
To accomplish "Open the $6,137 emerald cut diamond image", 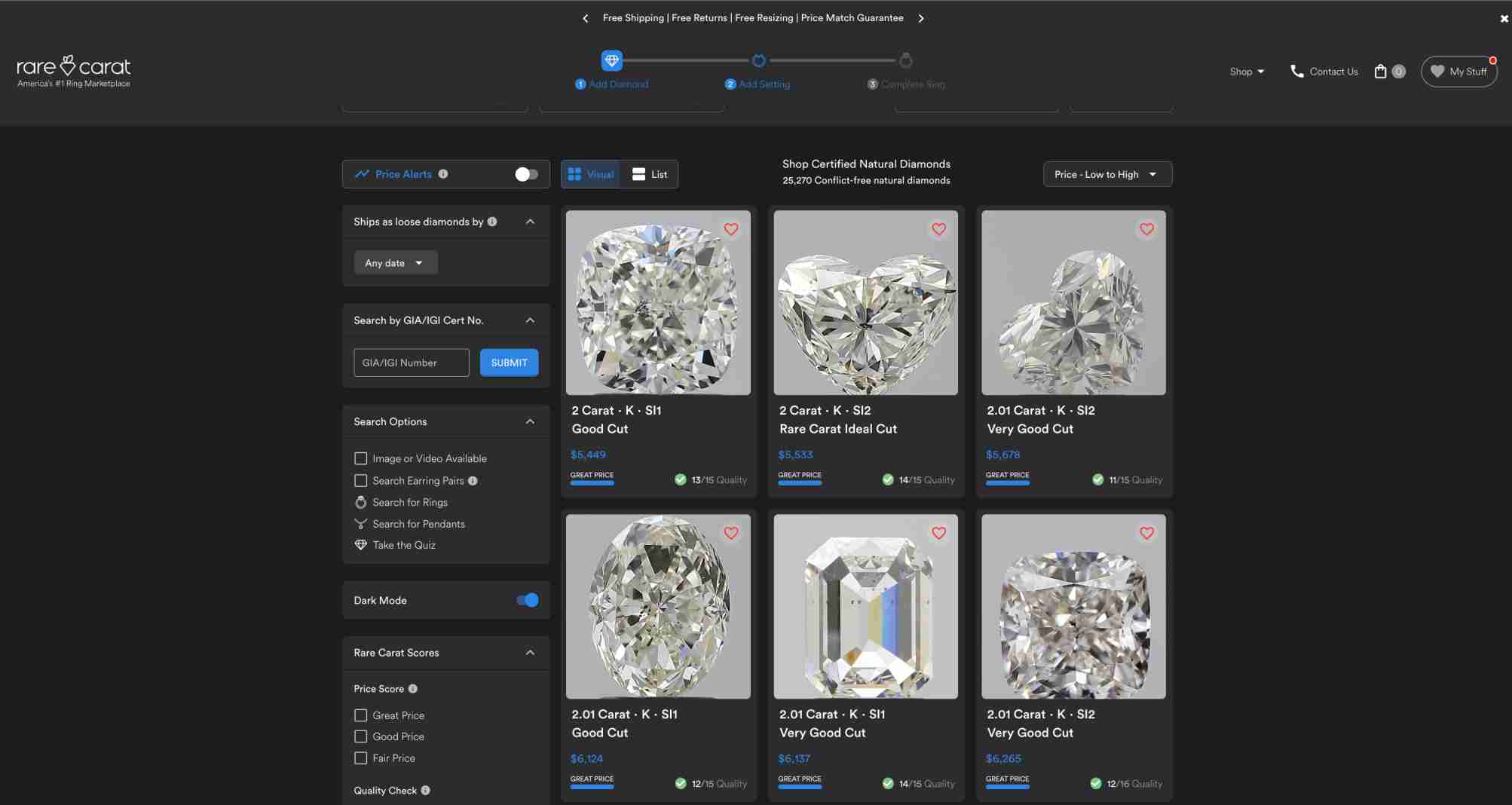I will tap(865, 606).
